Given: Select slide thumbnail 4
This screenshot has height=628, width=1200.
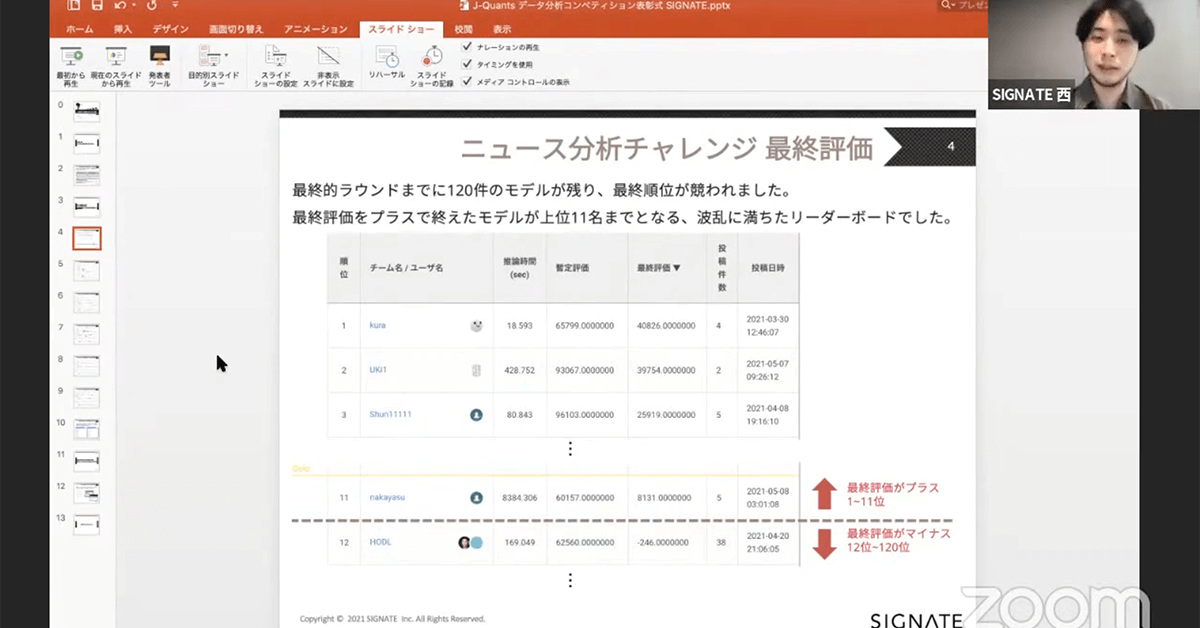Looking at the screenshot, I should (x=87, y=238).
